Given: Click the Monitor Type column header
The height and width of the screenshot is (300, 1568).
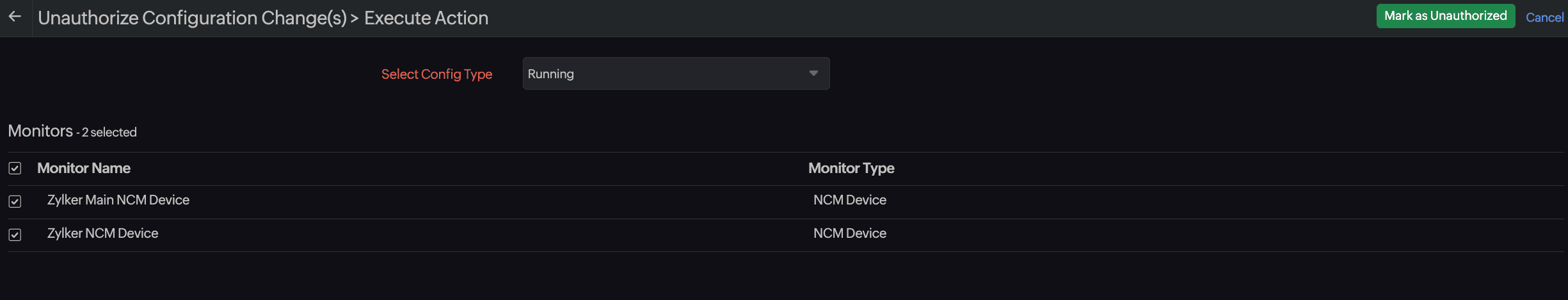Looking at the screenshot, I should [x=851, y=168].
